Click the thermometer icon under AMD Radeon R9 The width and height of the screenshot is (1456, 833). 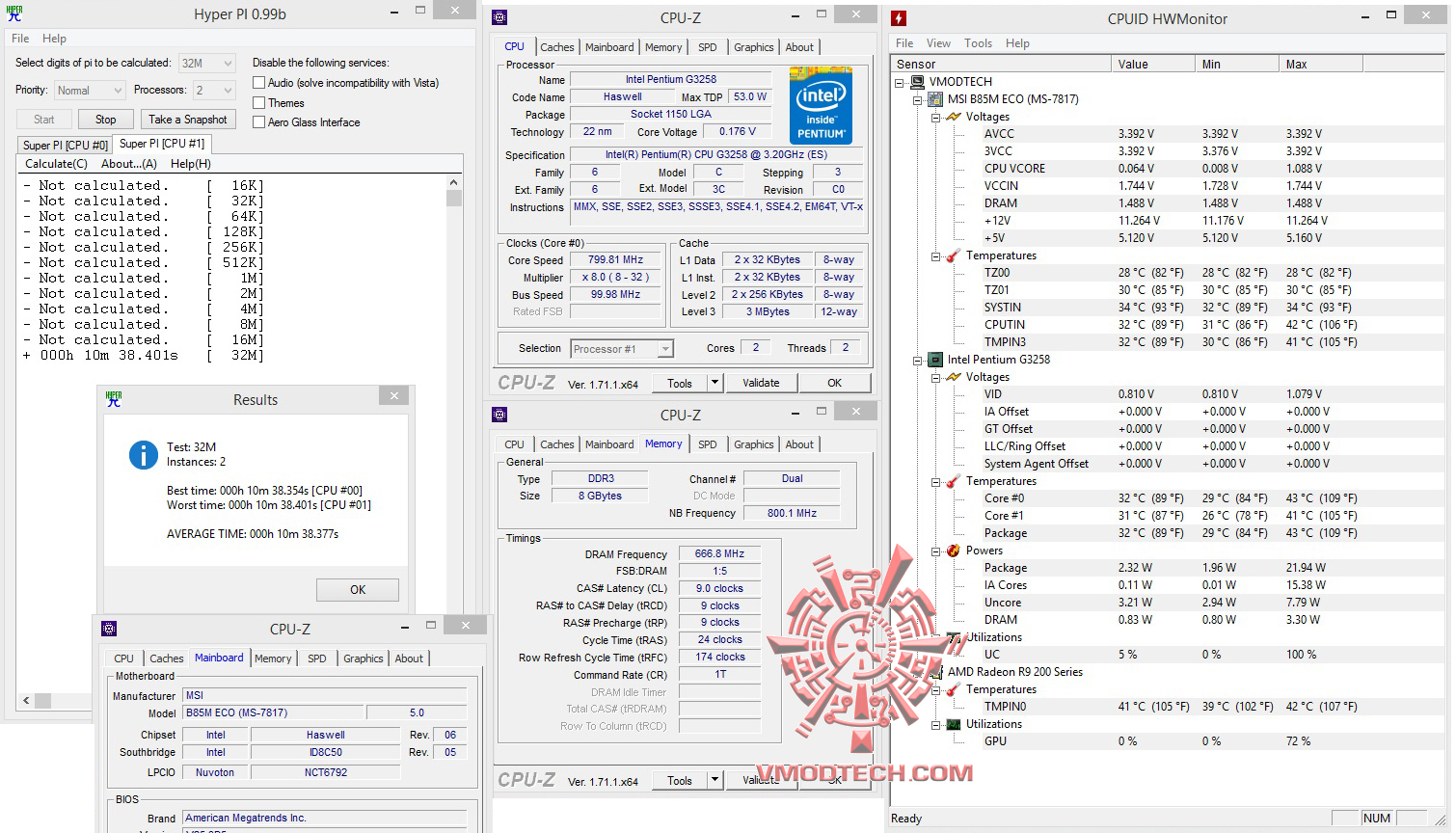[954, 689]
